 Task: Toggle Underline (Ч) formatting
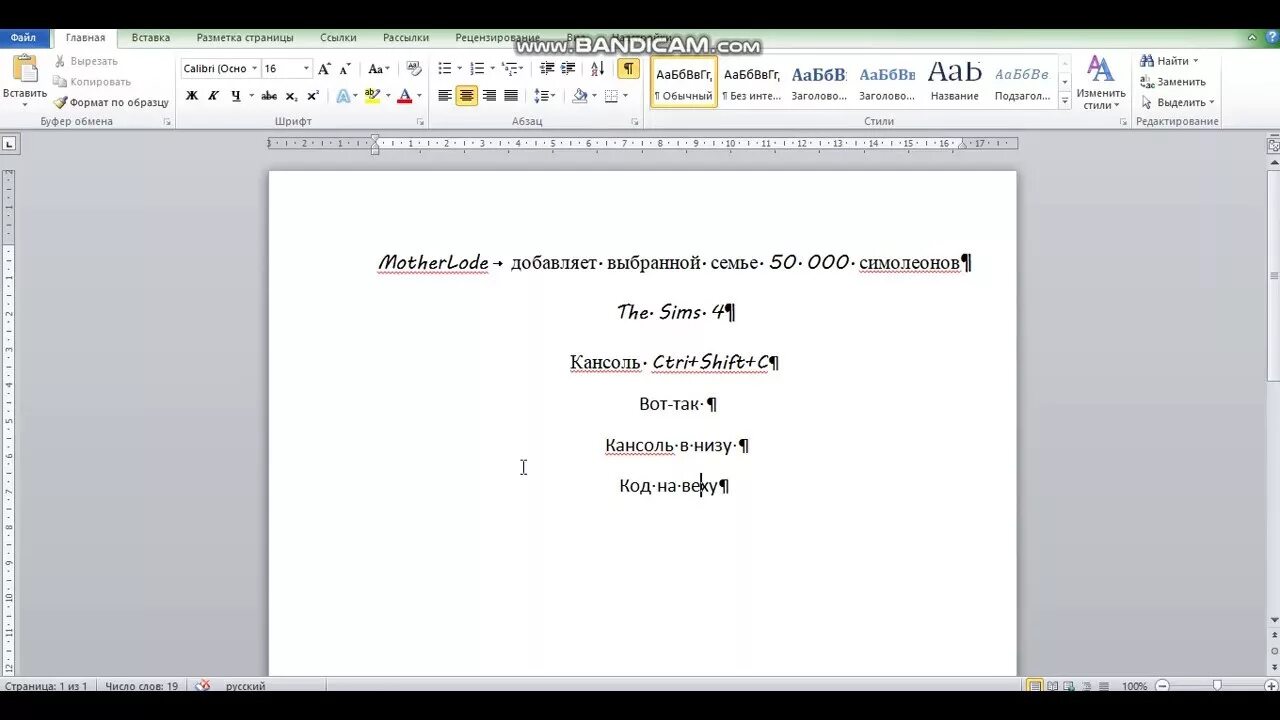click(x=236, y=96)
